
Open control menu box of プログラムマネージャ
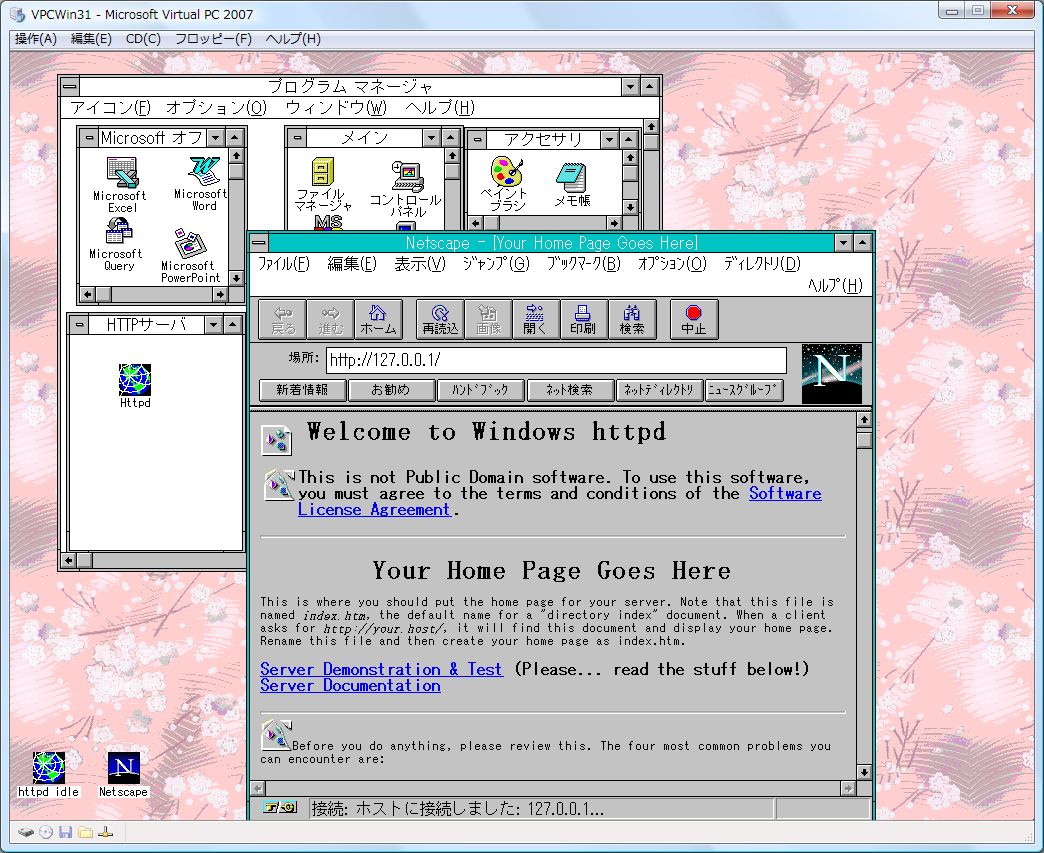pyautogui.click(x=70, y=86)
